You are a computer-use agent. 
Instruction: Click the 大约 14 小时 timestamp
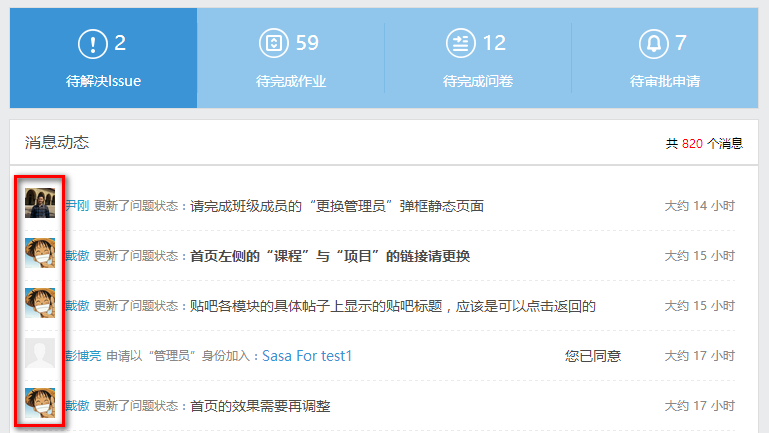tap(699, 205)
